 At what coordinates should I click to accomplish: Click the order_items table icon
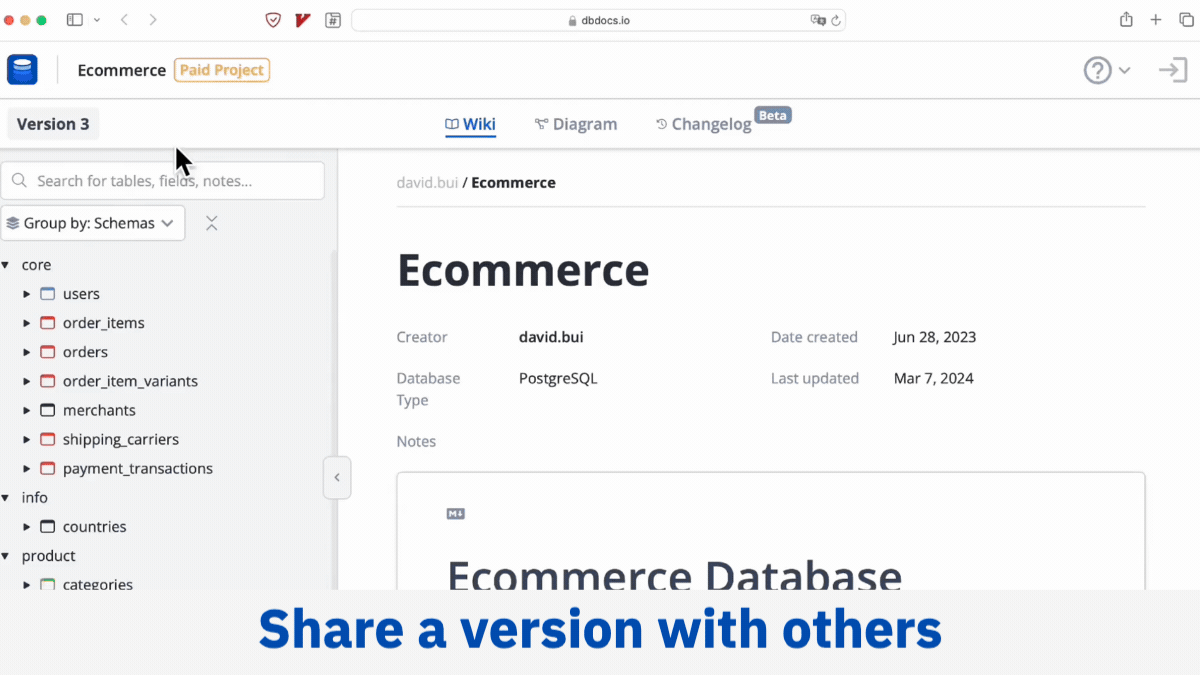[47, 323]
